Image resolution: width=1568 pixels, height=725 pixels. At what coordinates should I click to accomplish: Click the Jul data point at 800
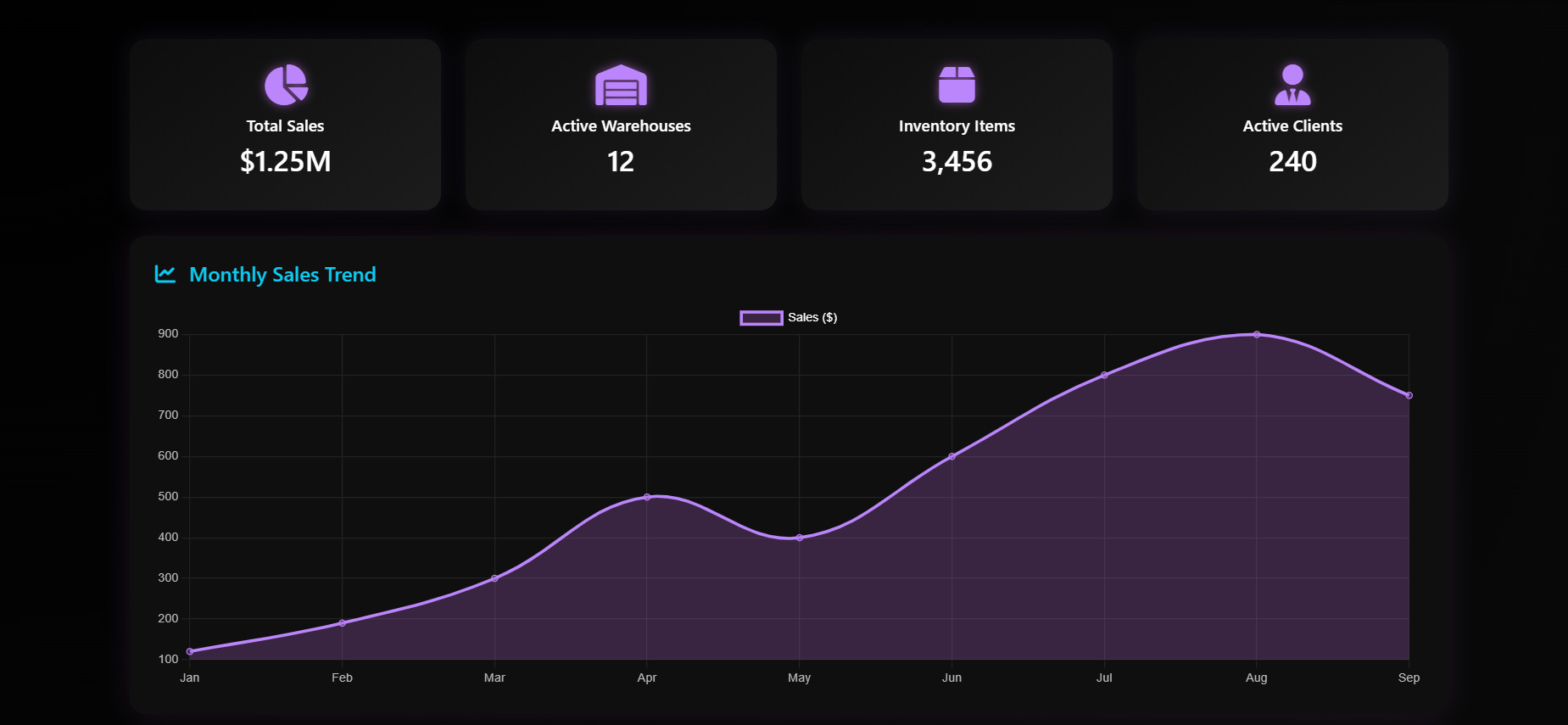(x=1104, y=375)
